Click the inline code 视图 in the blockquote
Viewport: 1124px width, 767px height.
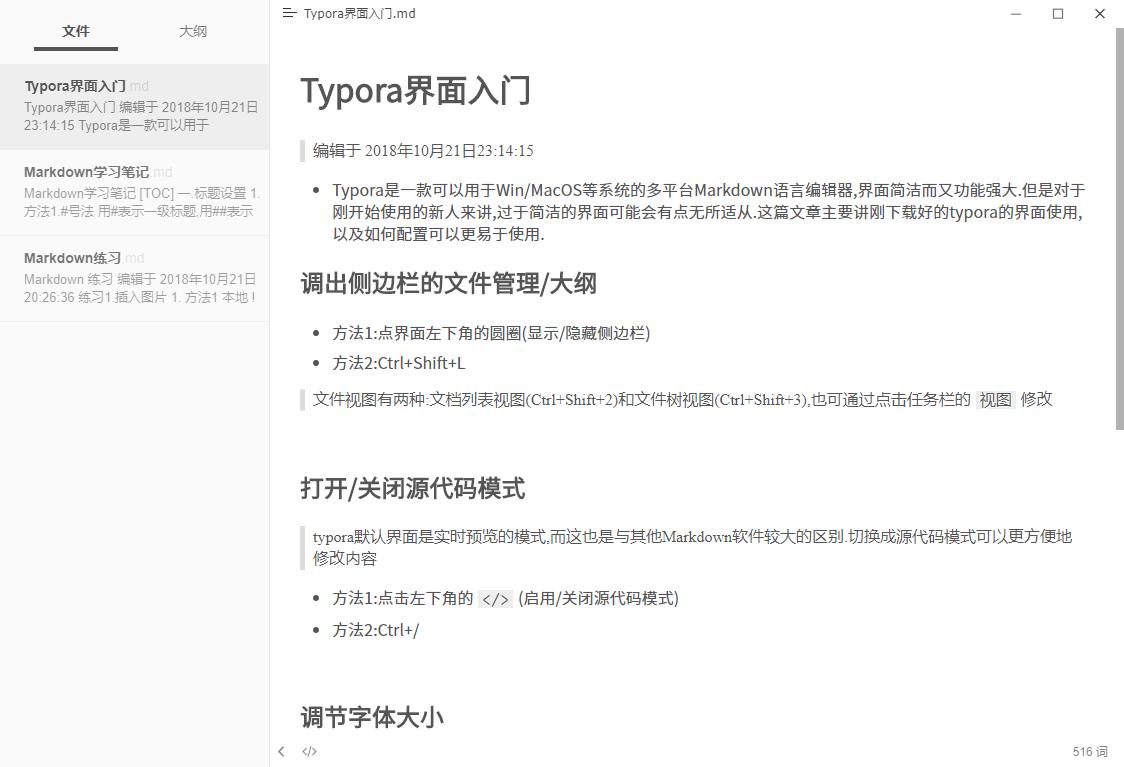pos(995,400)
